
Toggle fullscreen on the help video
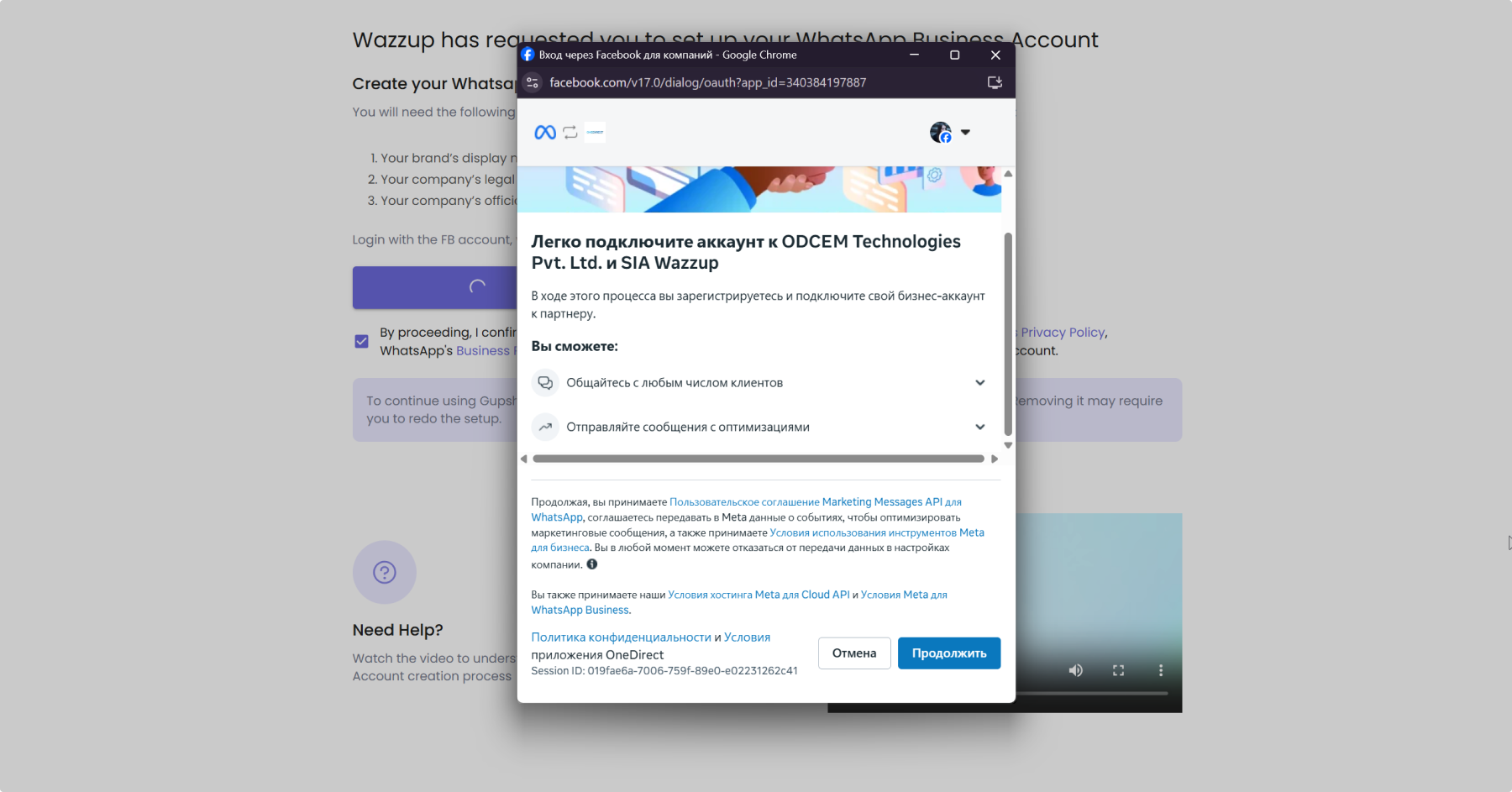pyautogui.click(x=1118, y=670)
